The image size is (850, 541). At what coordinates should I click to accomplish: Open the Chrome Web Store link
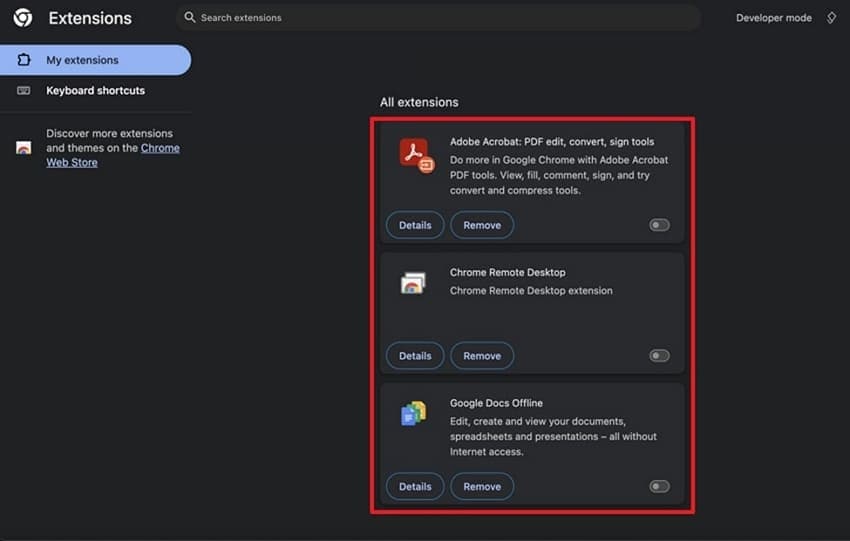pos(113,155)
